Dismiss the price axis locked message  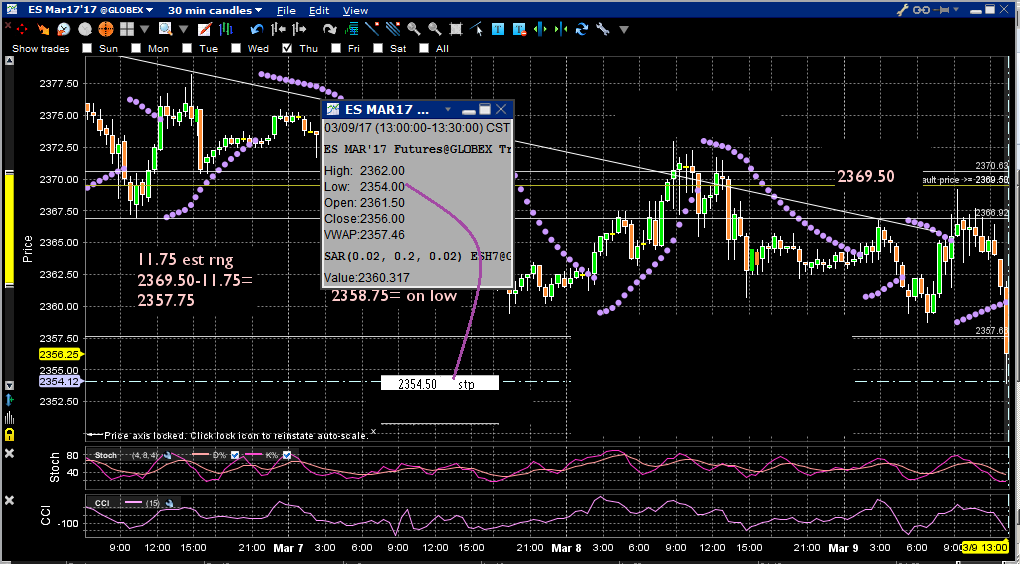(x=373, y=431)
